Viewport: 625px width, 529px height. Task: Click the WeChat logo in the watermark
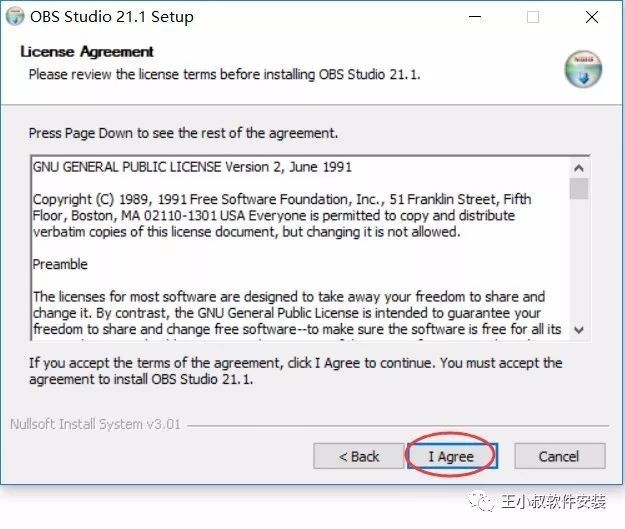tap(482, 501)
